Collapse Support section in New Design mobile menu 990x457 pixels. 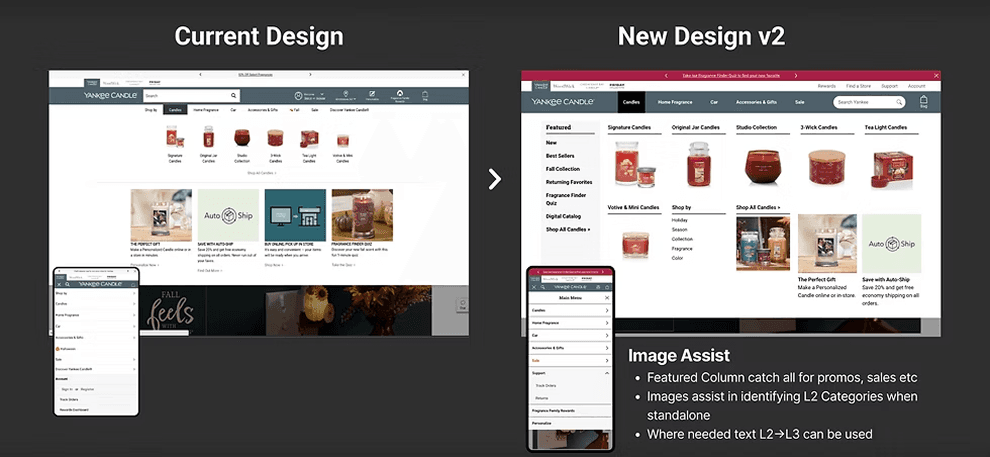click(x=607, y=373)
